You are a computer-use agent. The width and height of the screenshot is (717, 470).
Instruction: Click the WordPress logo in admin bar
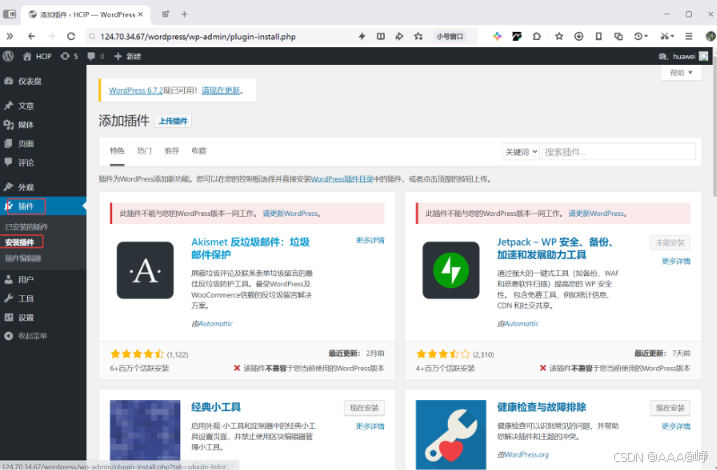pos(8,56)
